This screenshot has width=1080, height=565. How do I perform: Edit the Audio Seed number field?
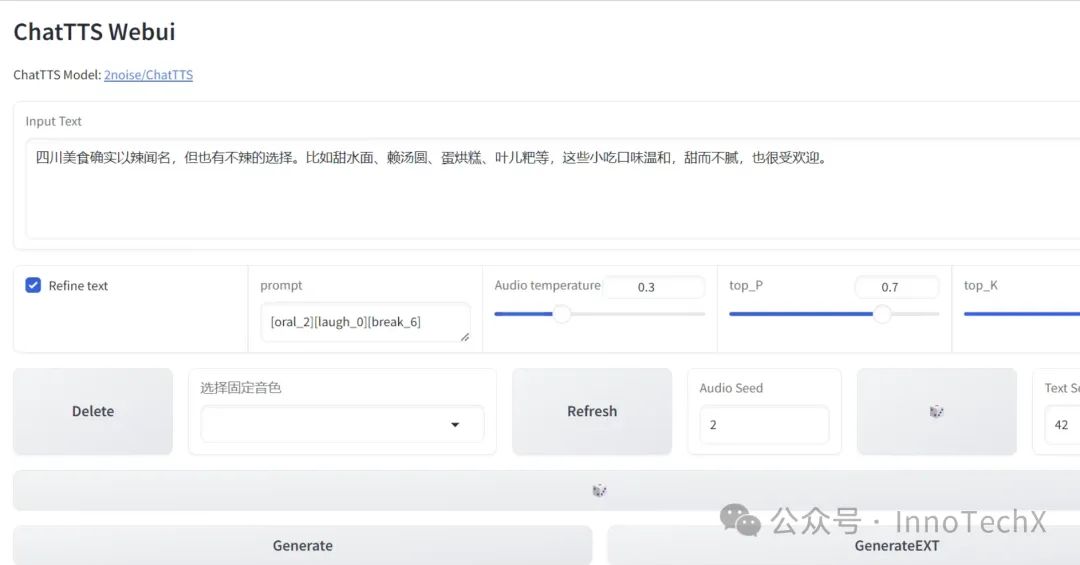click(764, 424)
